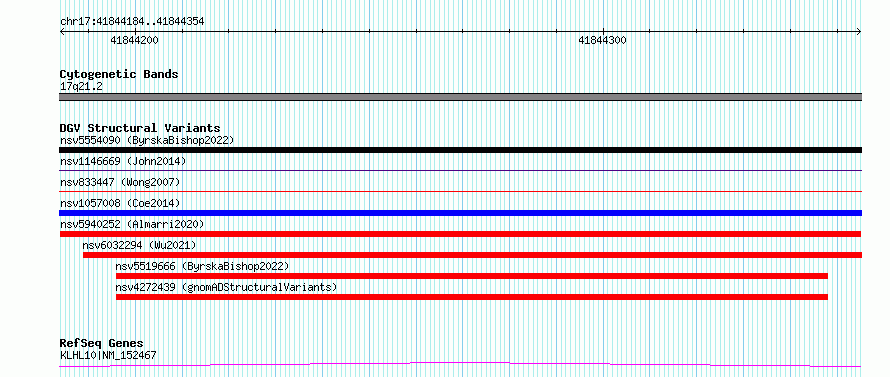Click the left arrow of the ruler
This screenshot has width=890, height=377.
pos(62,31)
